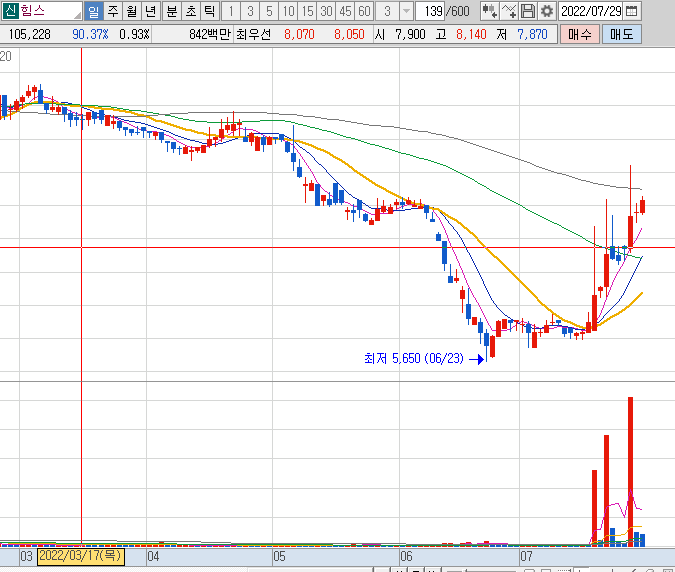Click the best bid price 8,050
Viewport: 675px width, 572px height.
coord(349,34)
